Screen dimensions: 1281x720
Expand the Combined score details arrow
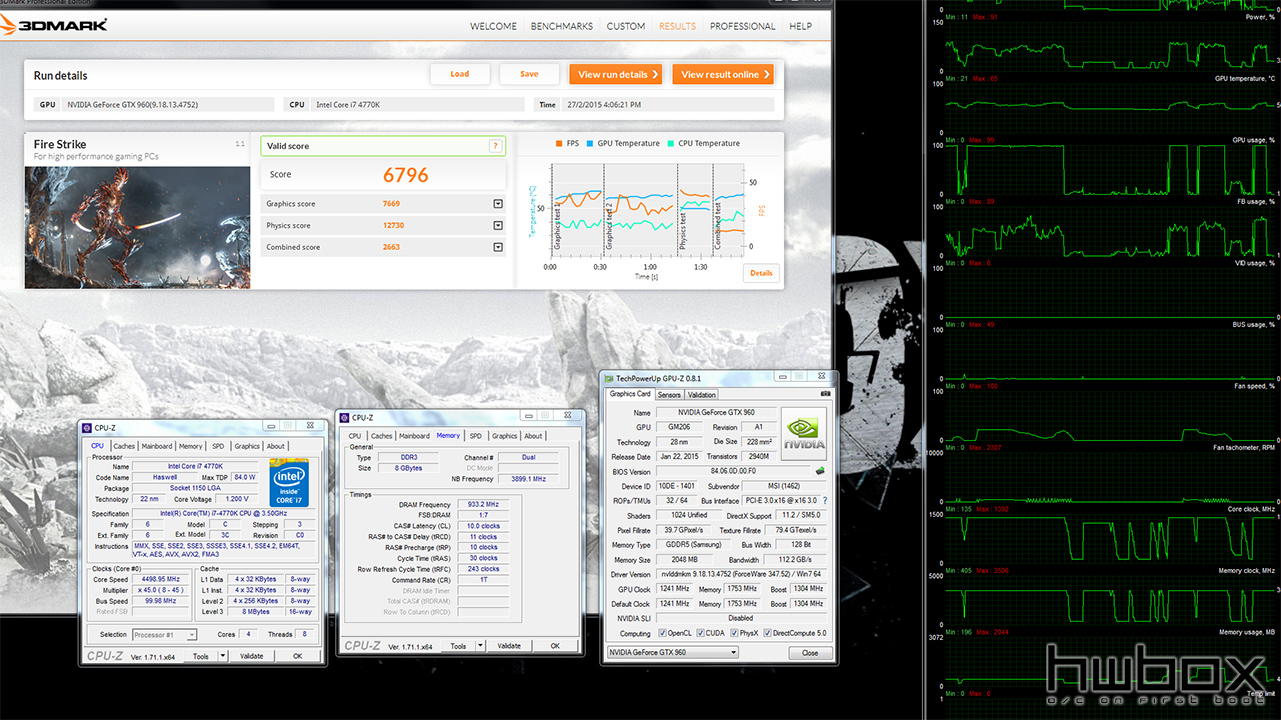click(498, 247)
